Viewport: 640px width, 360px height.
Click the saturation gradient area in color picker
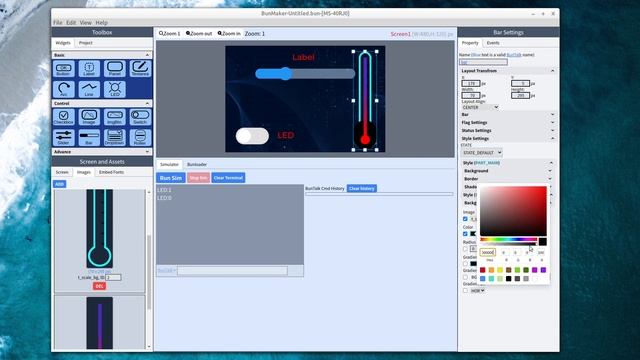(x=513, y=211)
